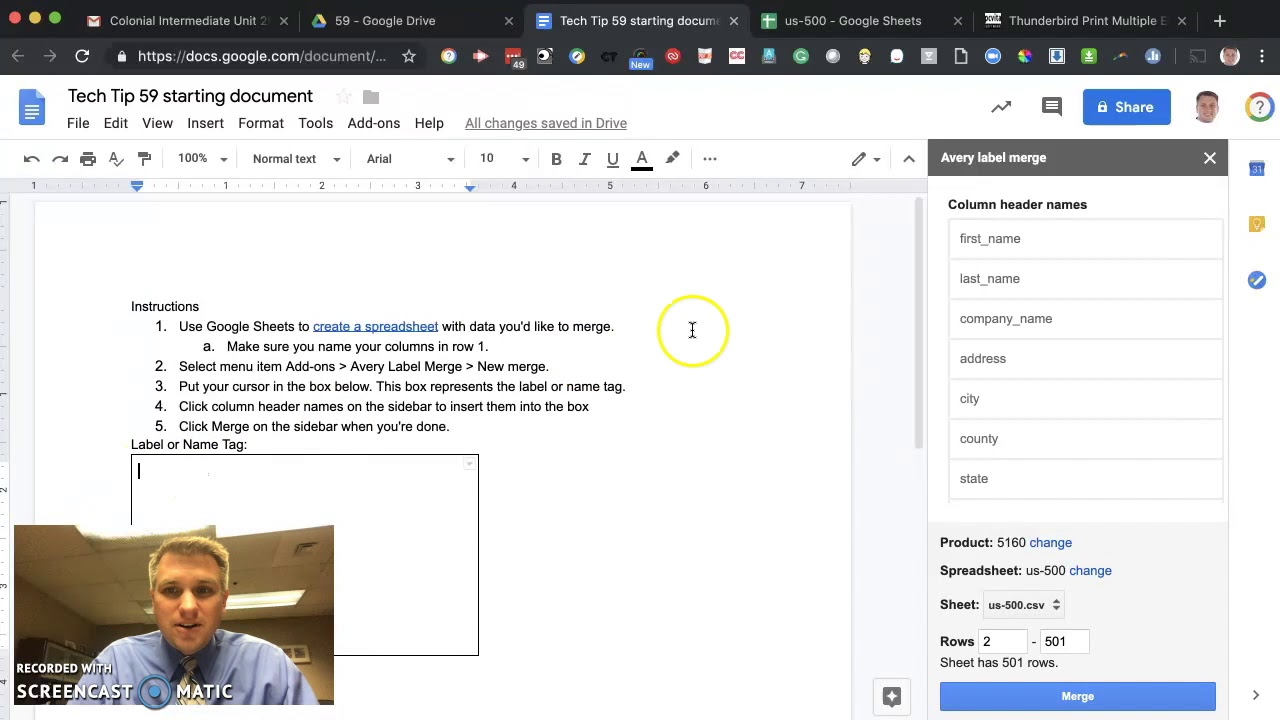
Task: Click the blue Merge button
Action: tap(1078, 697)
